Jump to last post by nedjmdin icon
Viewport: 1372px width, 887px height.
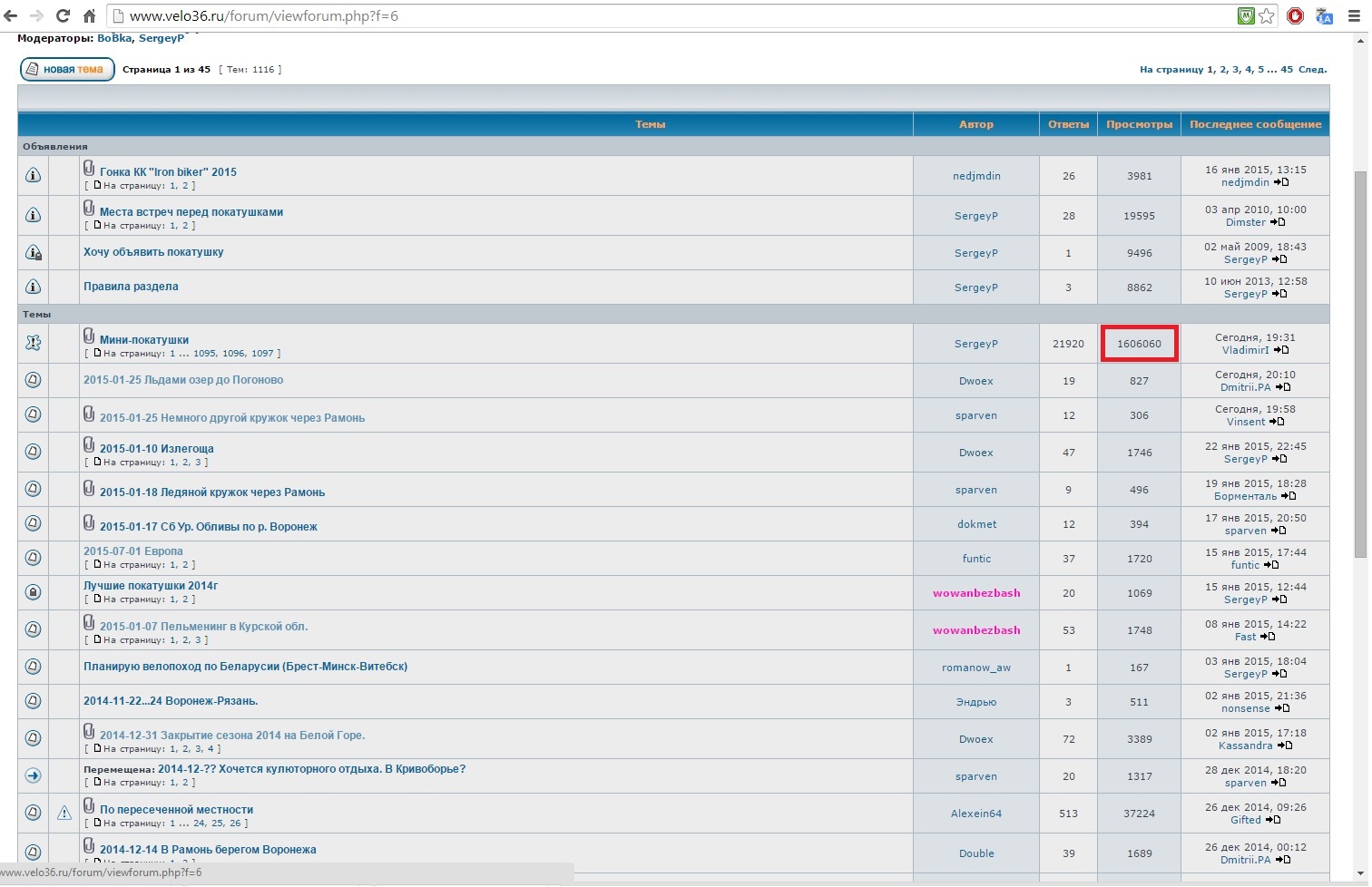pos(1281,182)
